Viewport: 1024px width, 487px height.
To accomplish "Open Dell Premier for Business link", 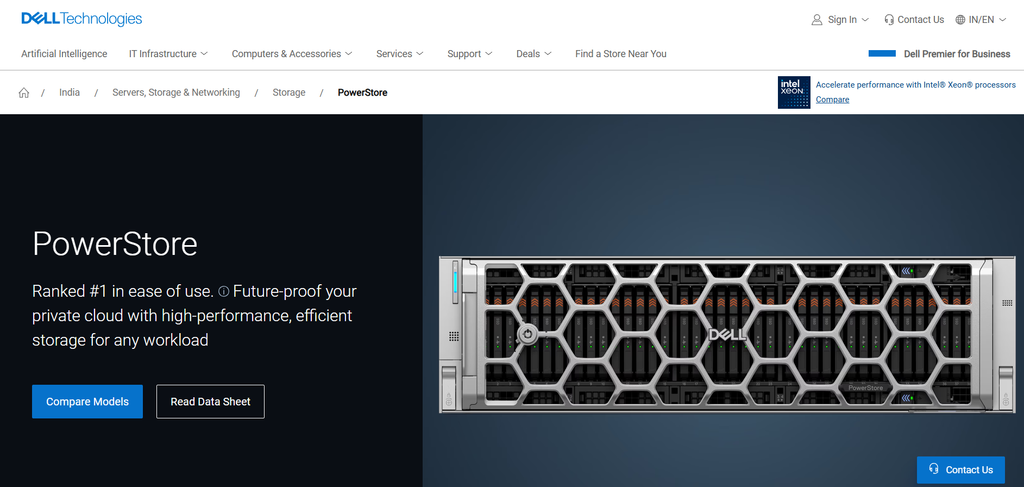I will 957,54.
